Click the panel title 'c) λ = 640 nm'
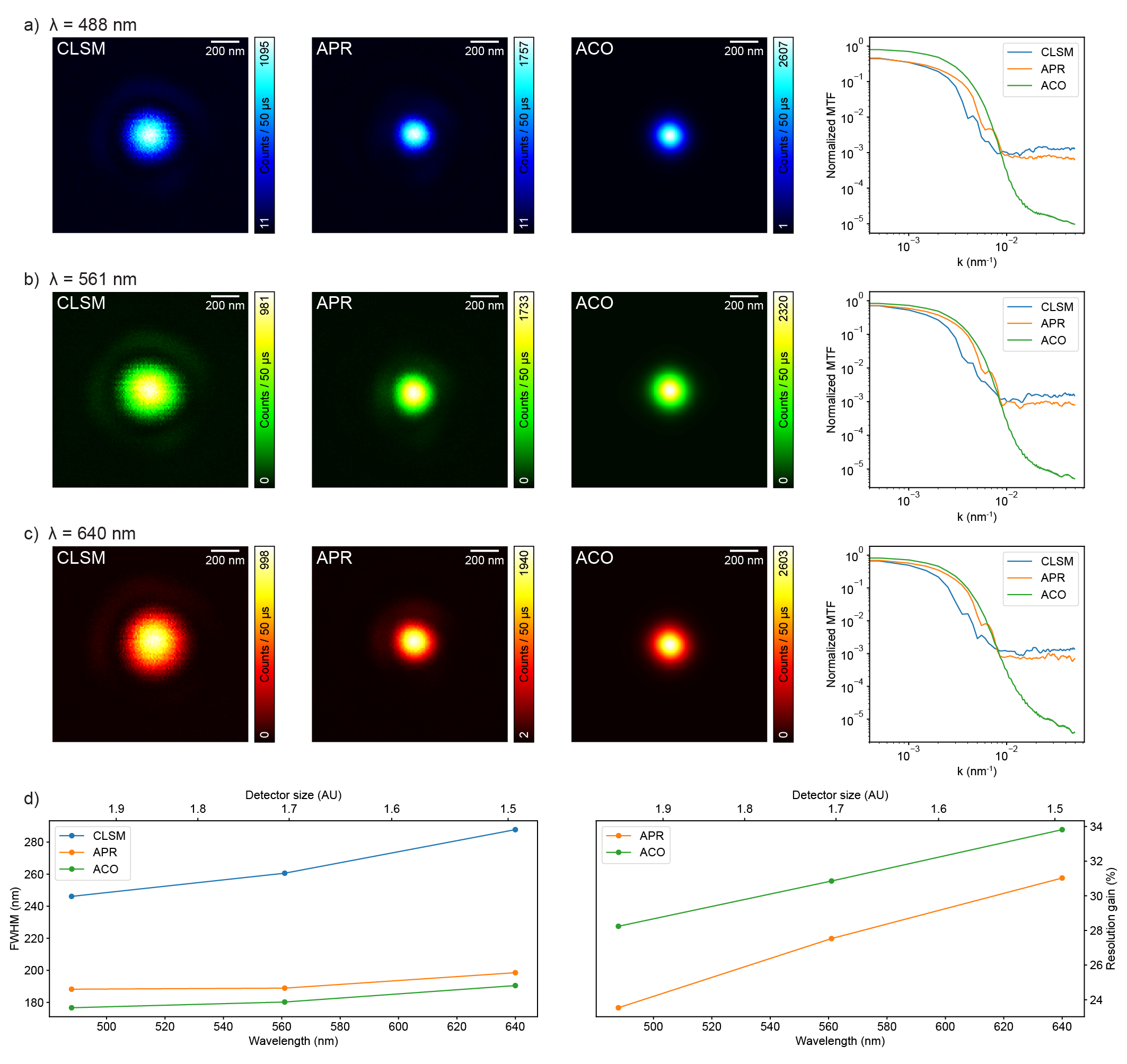Viewport: 1127px width, 1064px height. coord(80,534)
